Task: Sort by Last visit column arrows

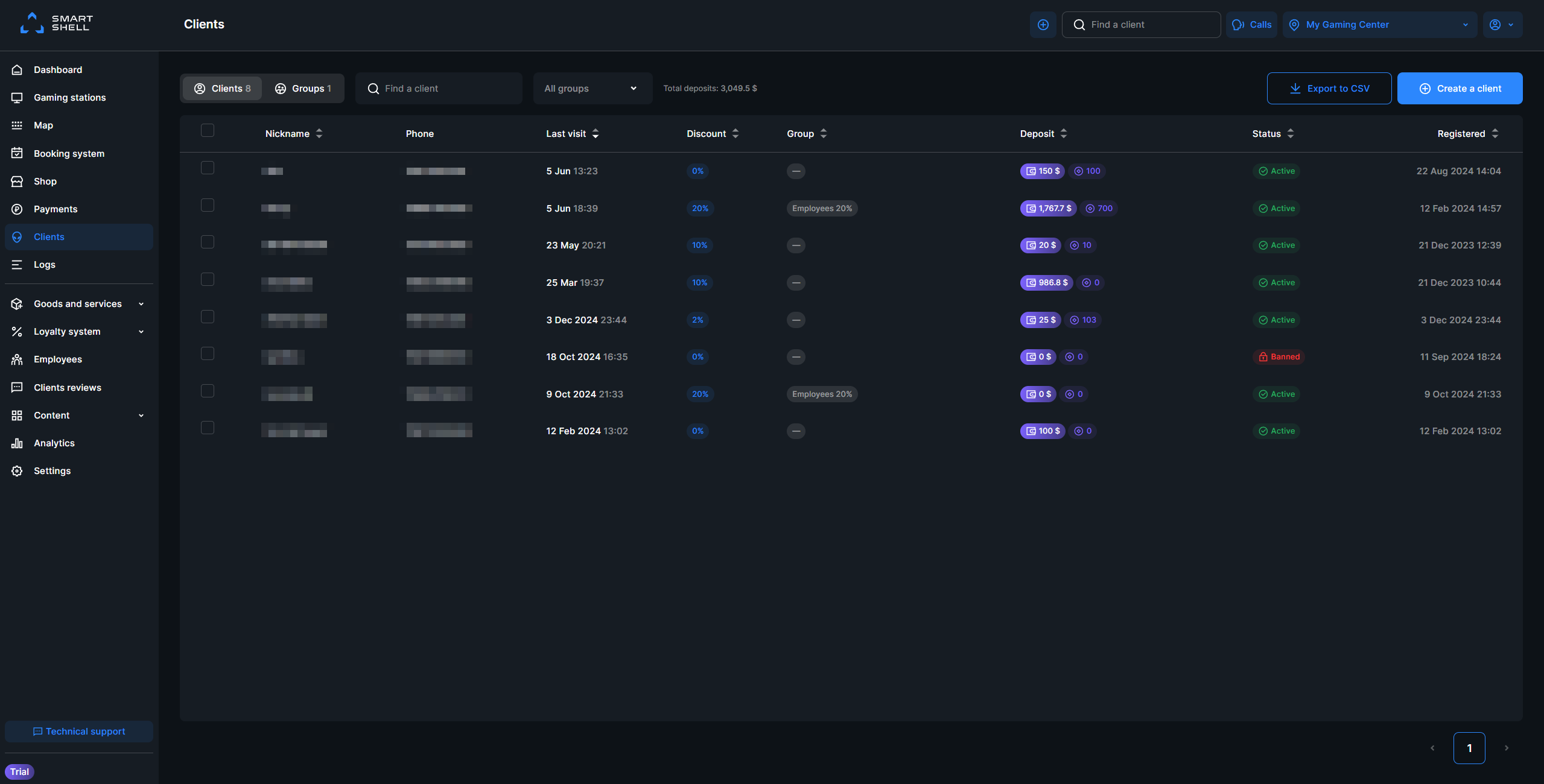Action: (596, 134)
